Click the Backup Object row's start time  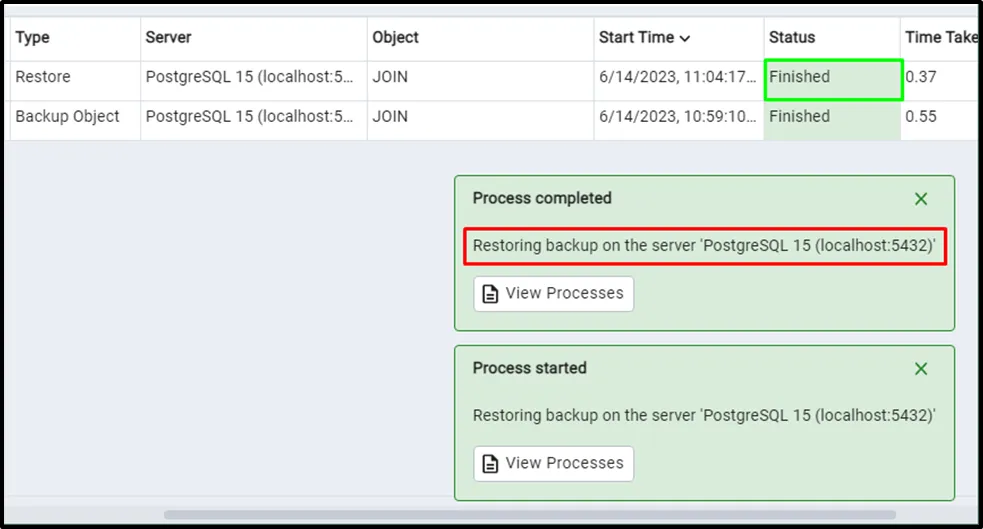[x=677, y=116]
